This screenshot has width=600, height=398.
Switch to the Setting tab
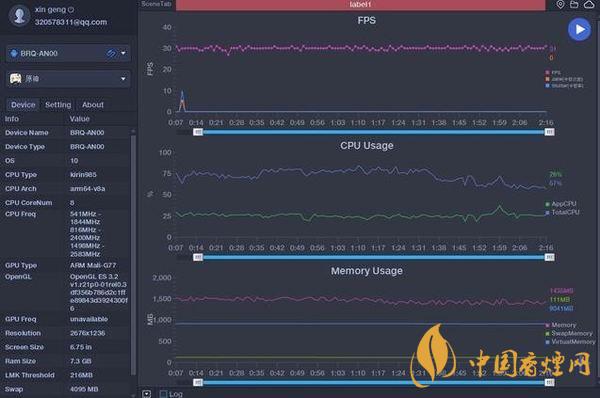pyautogui.click(x=58, y=105)
